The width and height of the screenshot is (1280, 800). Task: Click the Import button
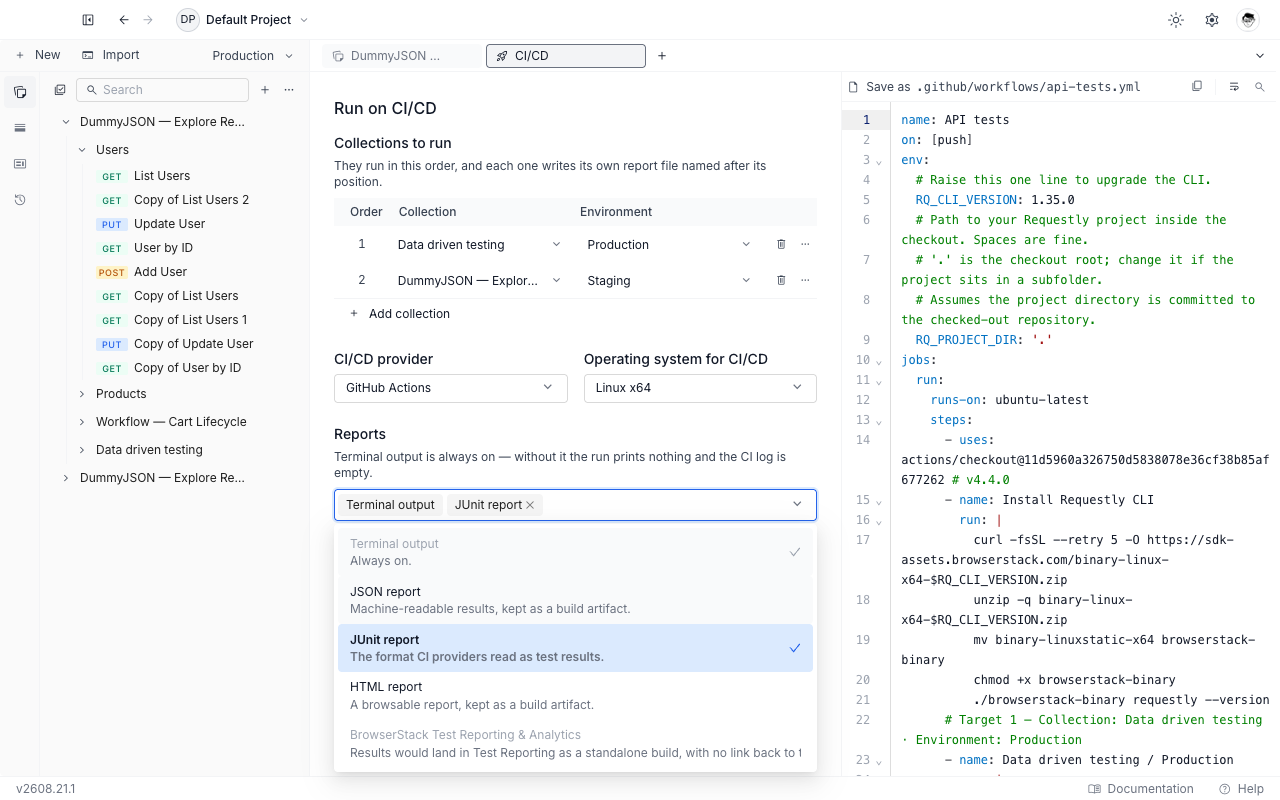click(x=111, y=55)
